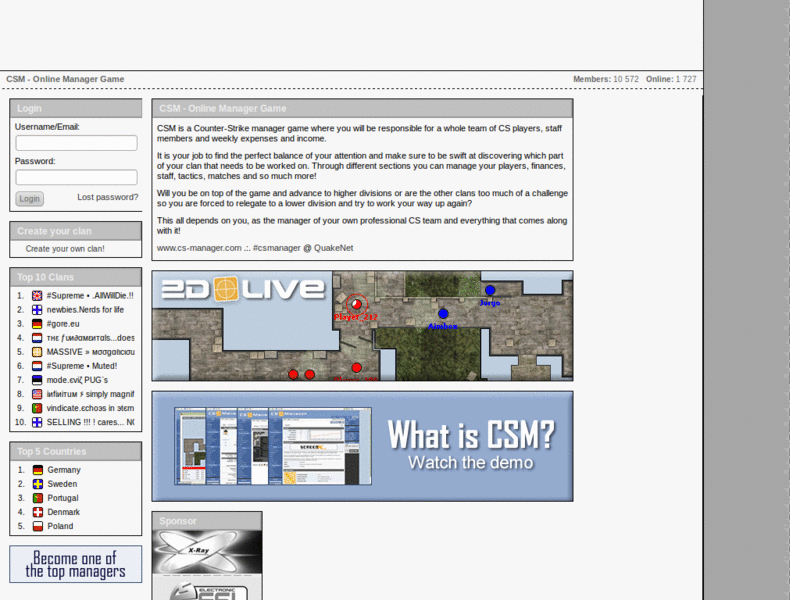The height and width of the screenshot is (600, 800).
Task: Click the Online: 1 727 counter
Action: pos(671,79)
